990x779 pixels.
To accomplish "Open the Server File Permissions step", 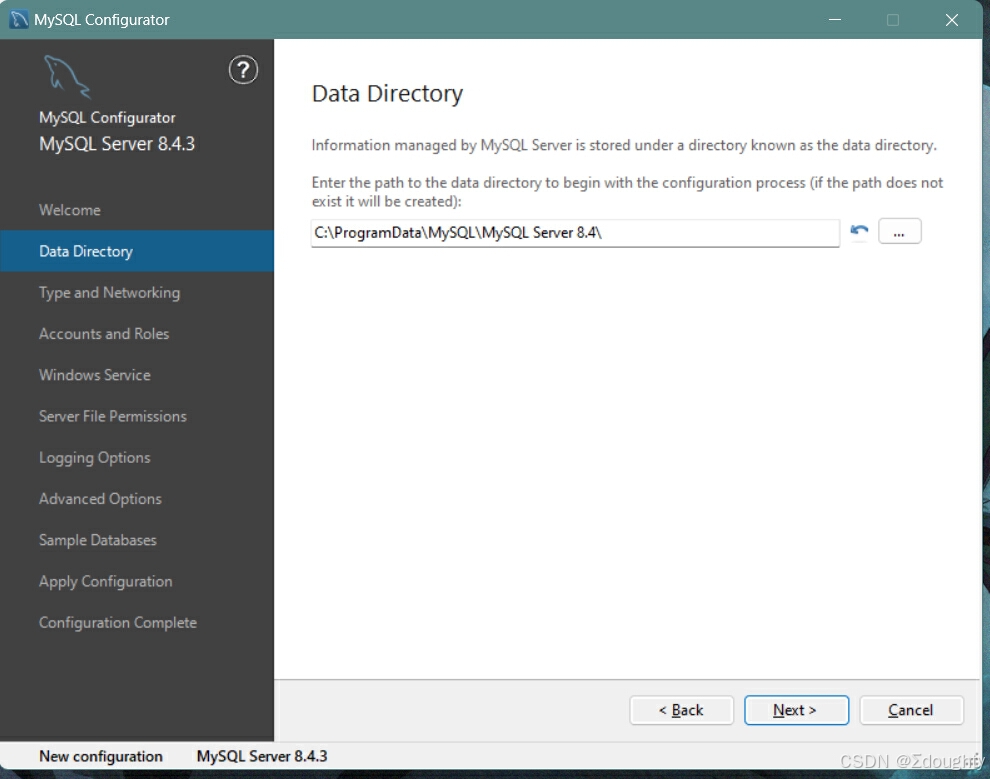I will coord(137,417).
